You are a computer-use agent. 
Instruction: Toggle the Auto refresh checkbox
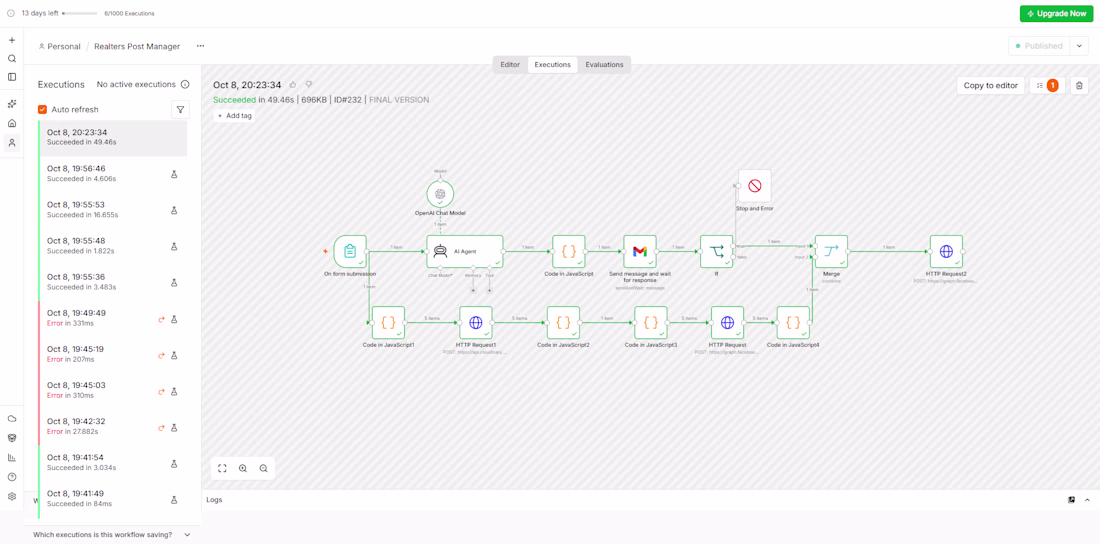tap(43, 110)
